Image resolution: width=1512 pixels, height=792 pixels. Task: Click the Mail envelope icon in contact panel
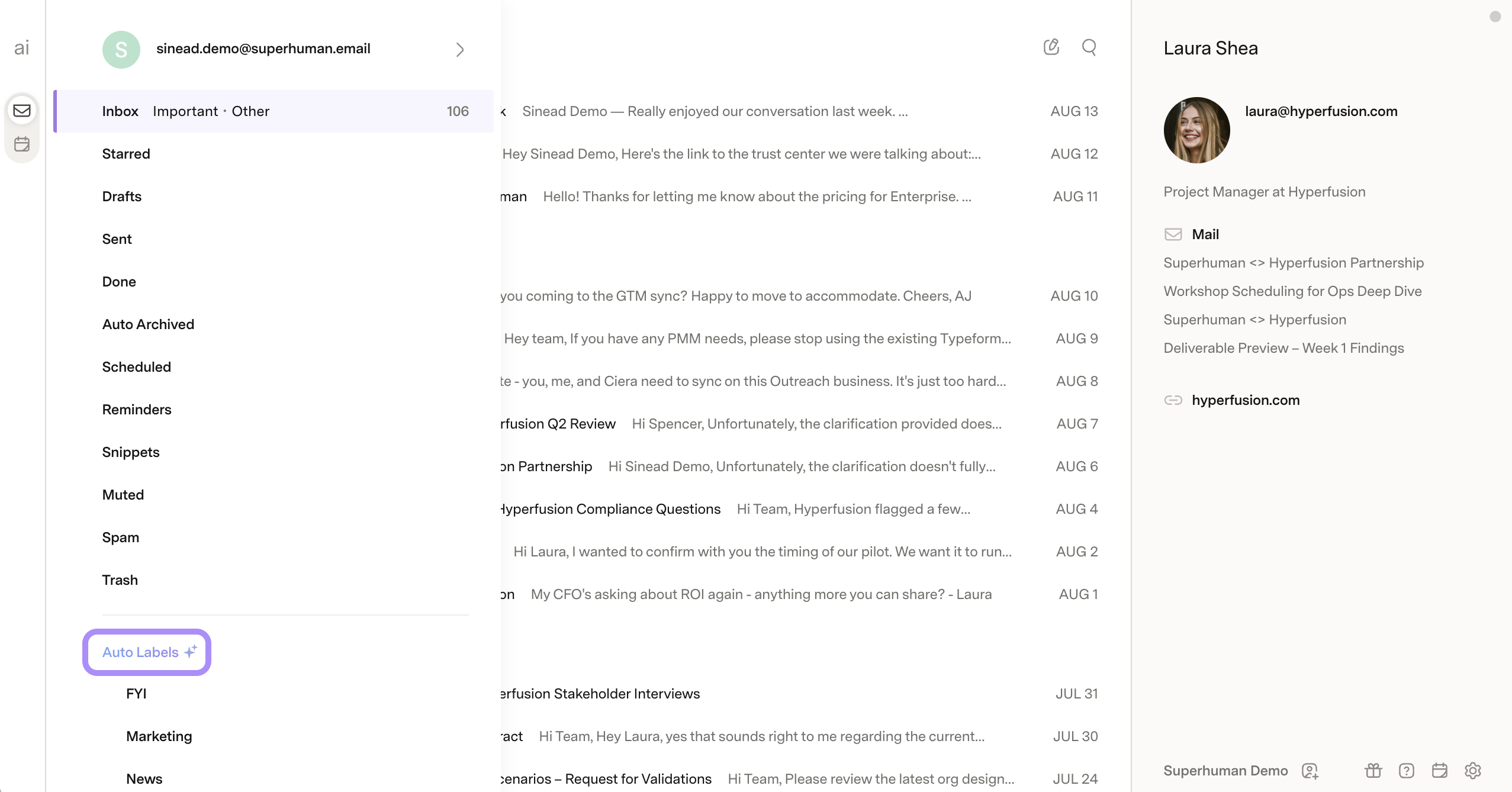pyautogui.click(x=1173, y=234)
